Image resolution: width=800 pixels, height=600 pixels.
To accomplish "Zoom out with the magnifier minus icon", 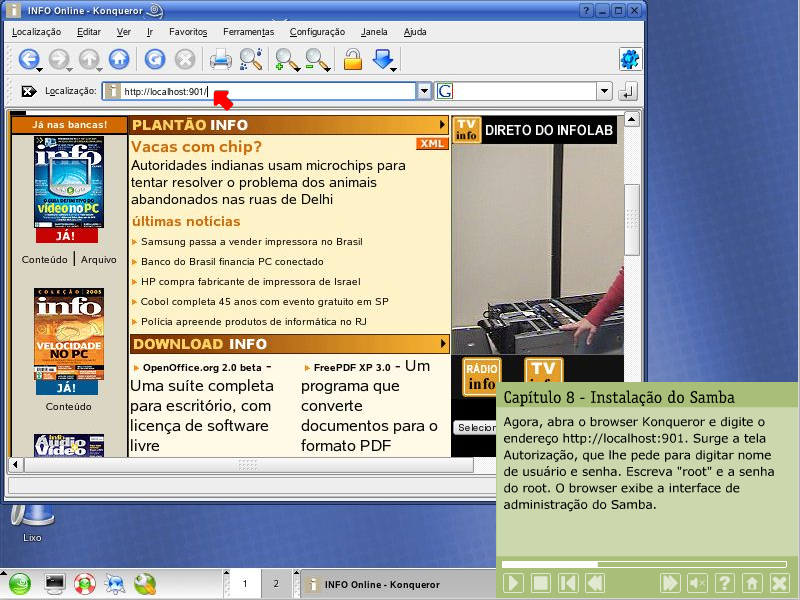I will 316,59.
